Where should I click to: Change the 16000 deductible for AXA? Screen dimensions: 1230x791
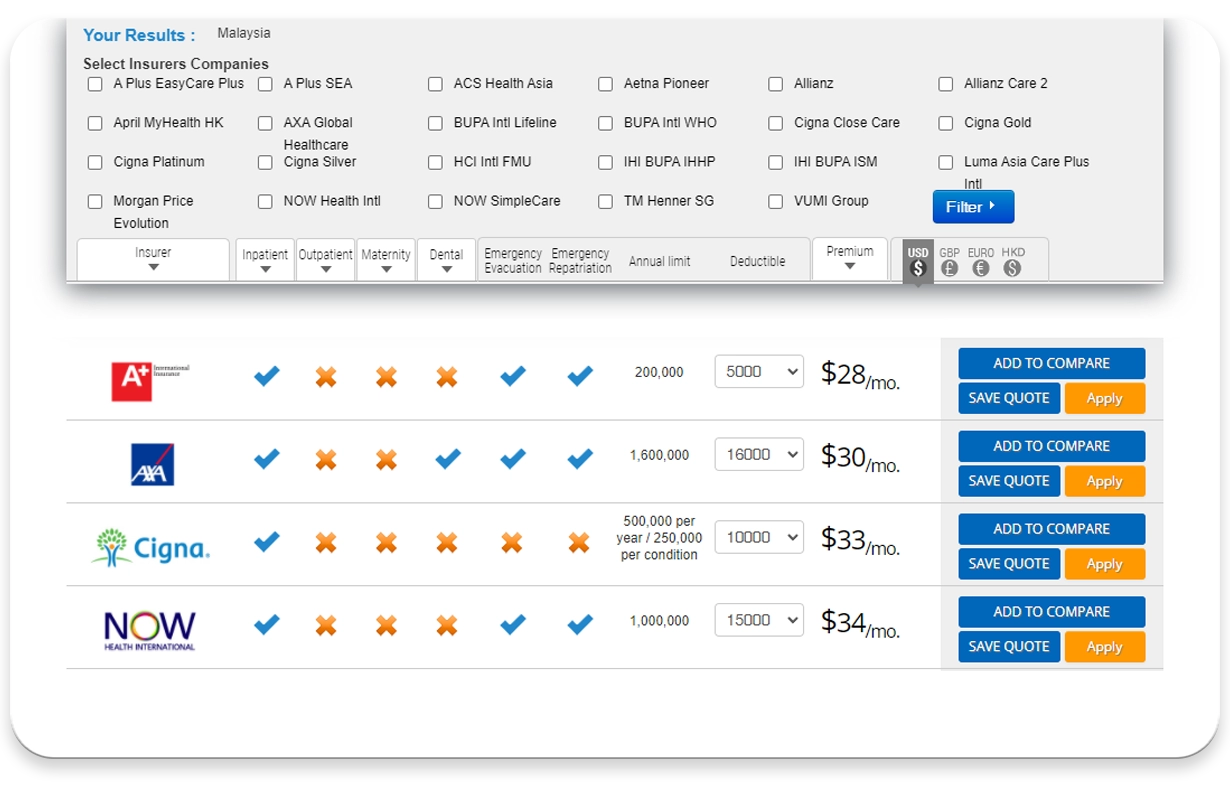(x=759, y=454)
